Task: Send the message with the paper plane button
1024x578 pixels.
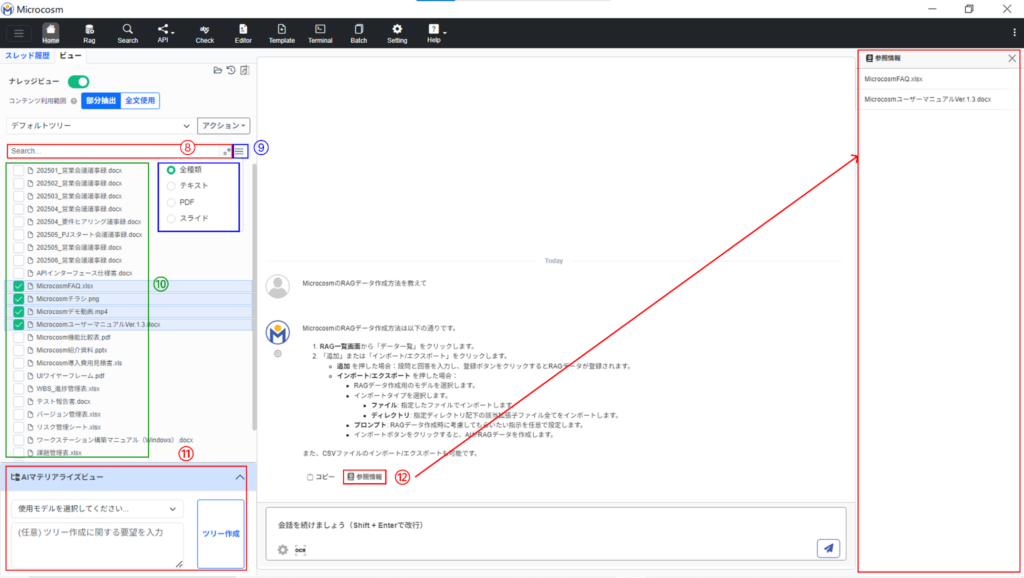Action: pyautogui.click(x=828, y=548)
